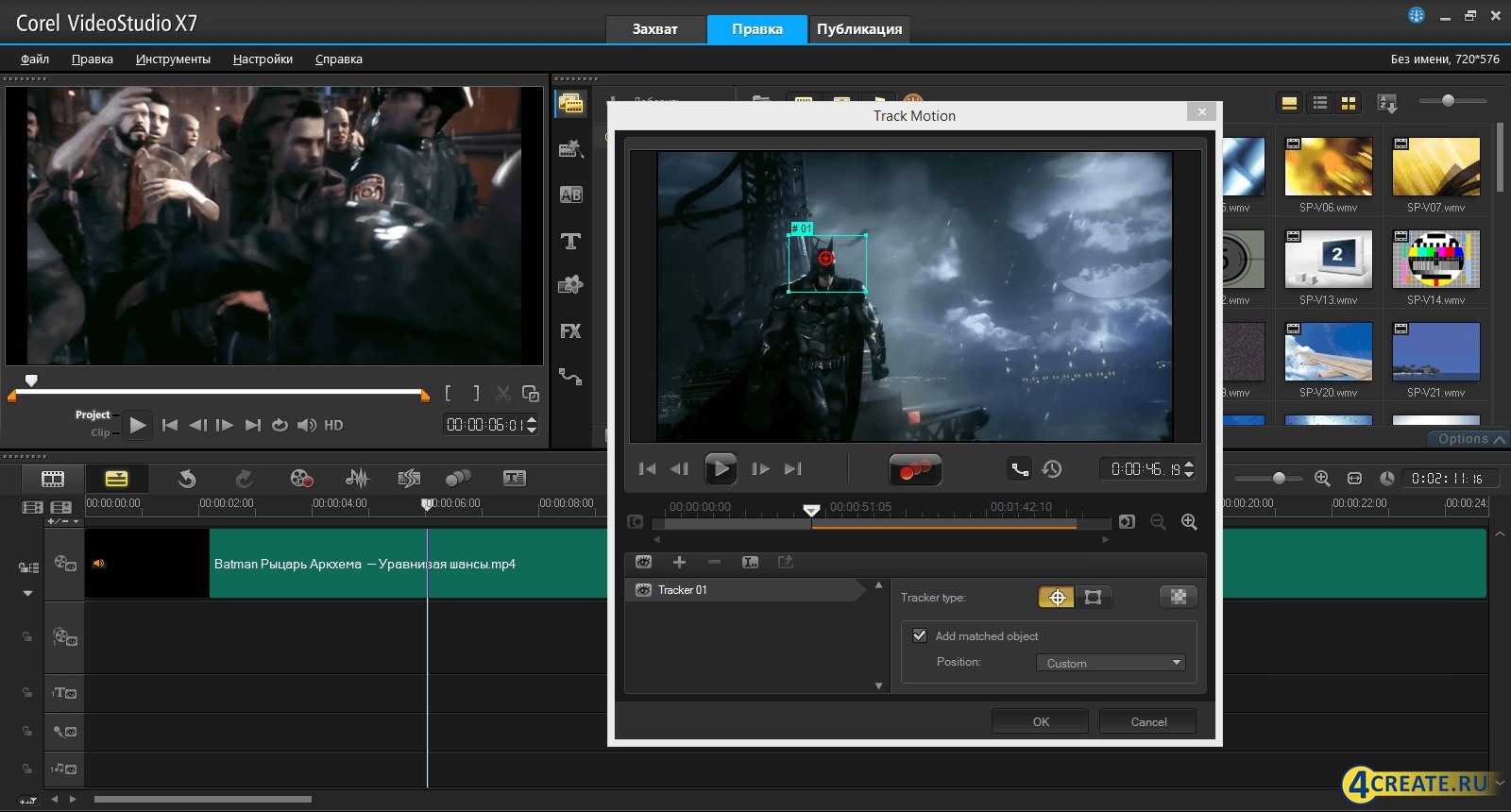Uncheck Add matched object checkbox
The height and width of the screenshot is (812, 1511).
[920, 635]
